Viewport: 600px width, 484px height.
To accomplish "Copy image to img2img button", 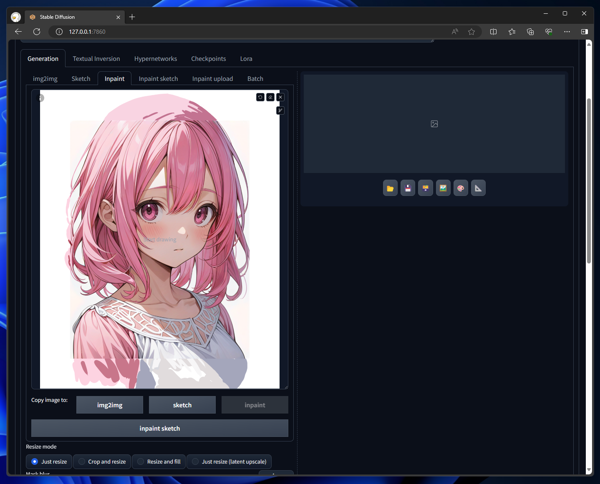I will 109,405.
